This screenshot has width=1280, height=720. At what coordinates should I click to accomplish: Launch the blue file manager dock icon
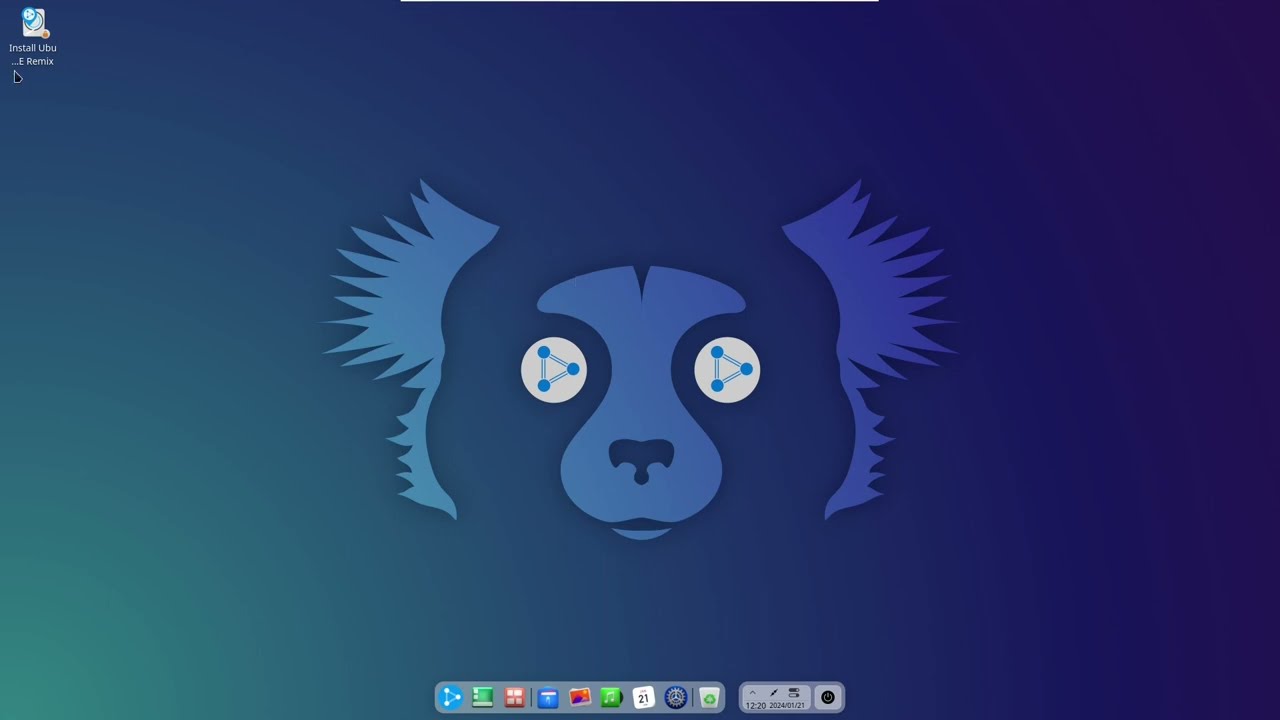[x=547, y=698]
